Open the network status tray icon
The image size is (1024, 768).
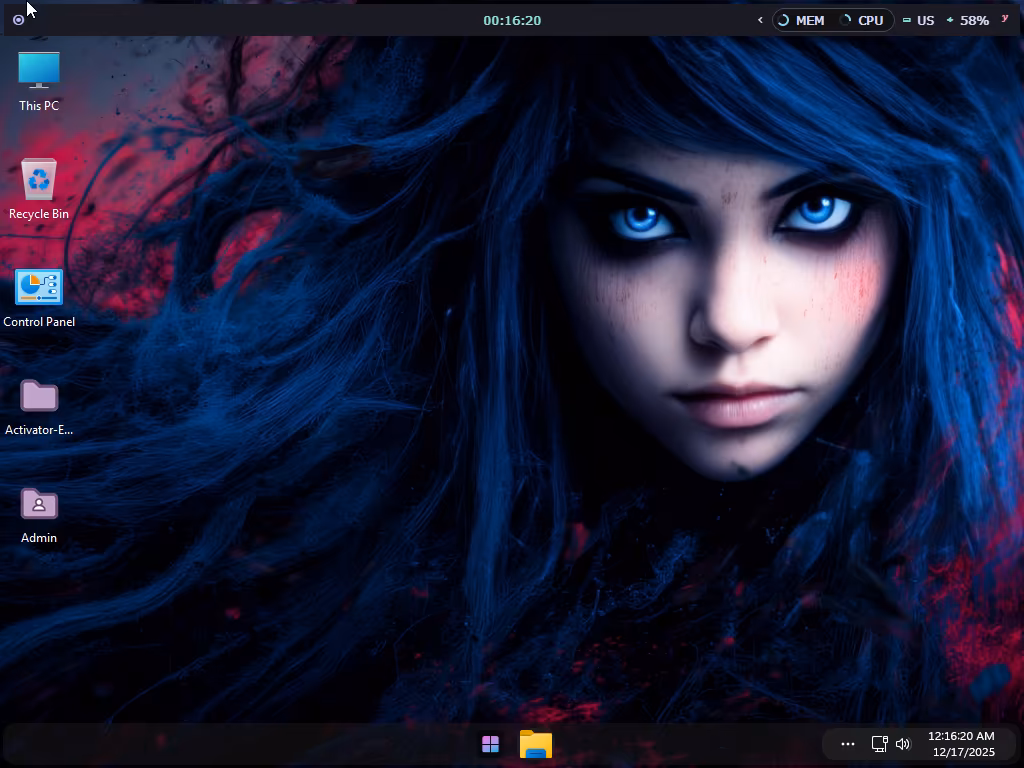point(879,744)
